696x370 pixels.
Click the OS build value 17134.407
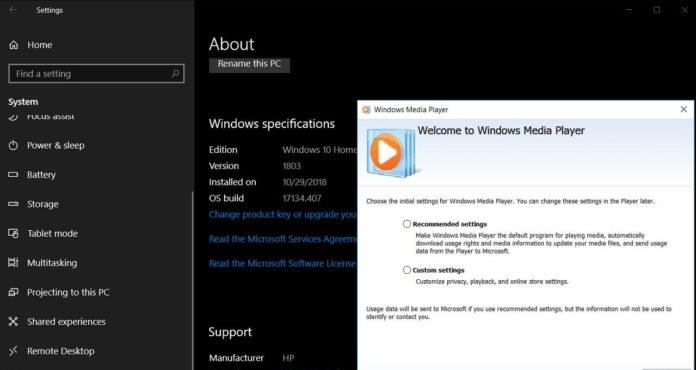pyautogui.click(x=302, y=198)
